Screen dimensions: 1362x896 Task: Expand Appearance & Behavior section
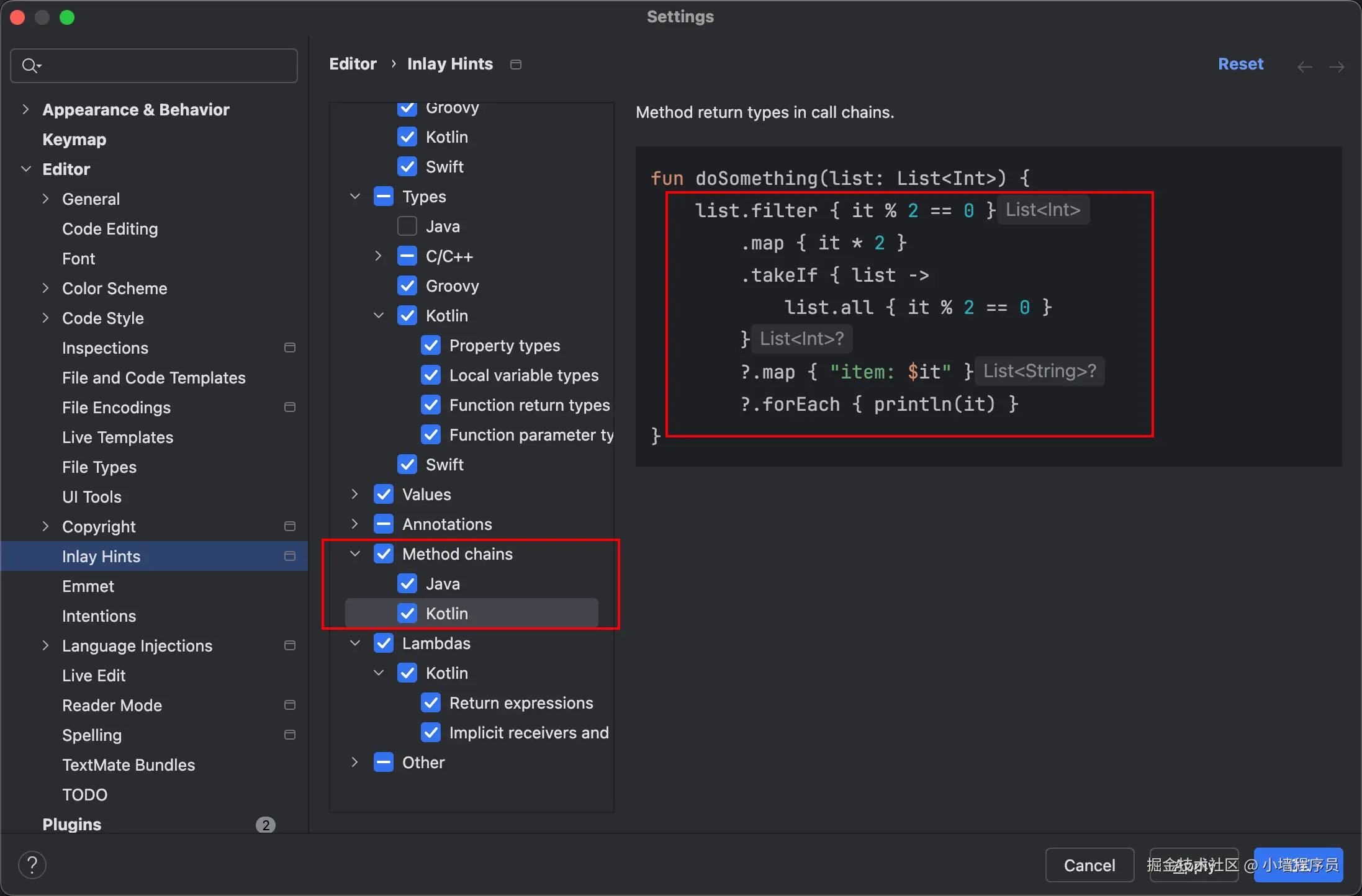[x=25, y=110]
